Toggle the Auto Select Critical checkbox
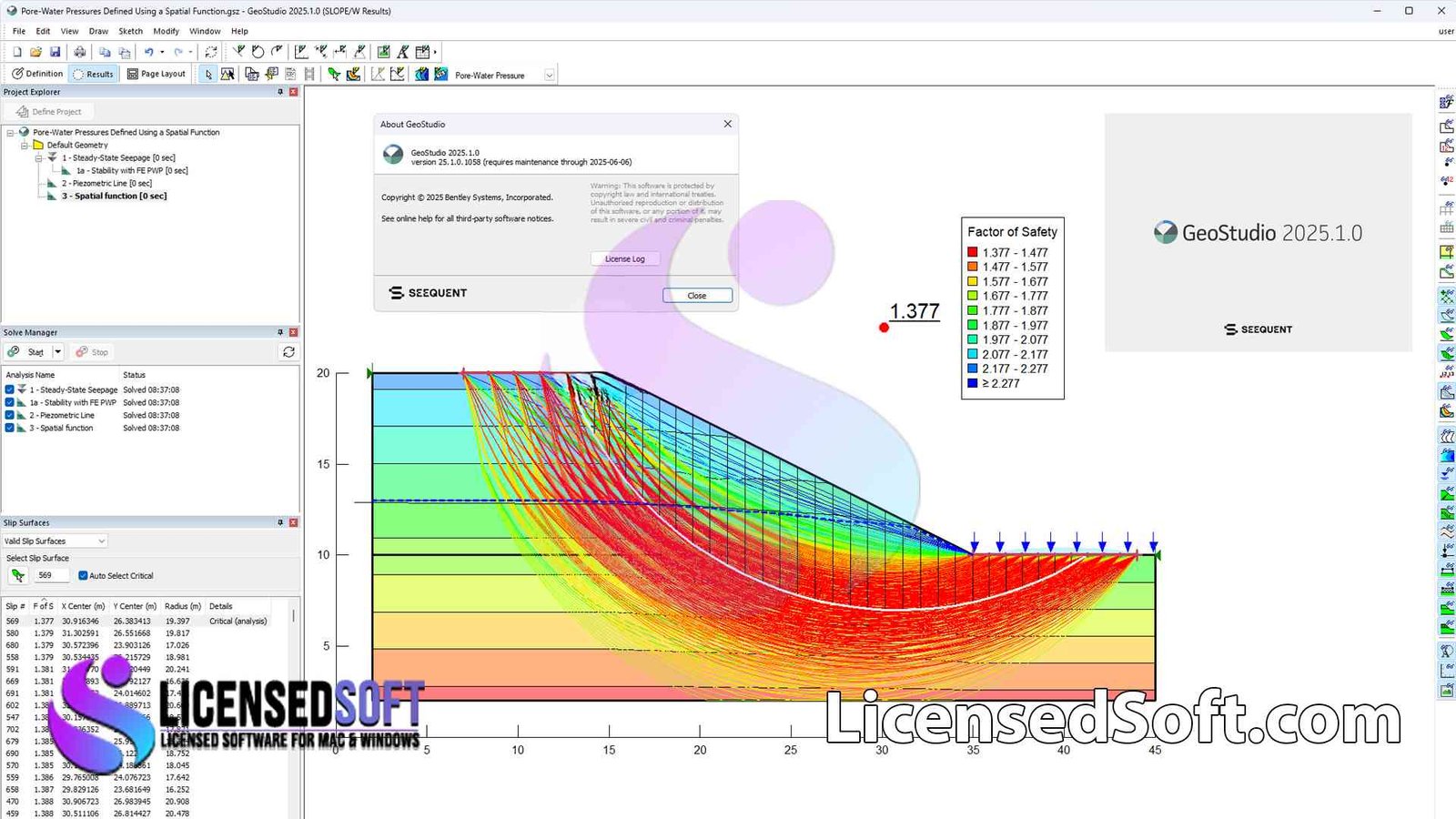This screenshot has width=1456, height=819. pyautogui.click(x=83, y=575)
